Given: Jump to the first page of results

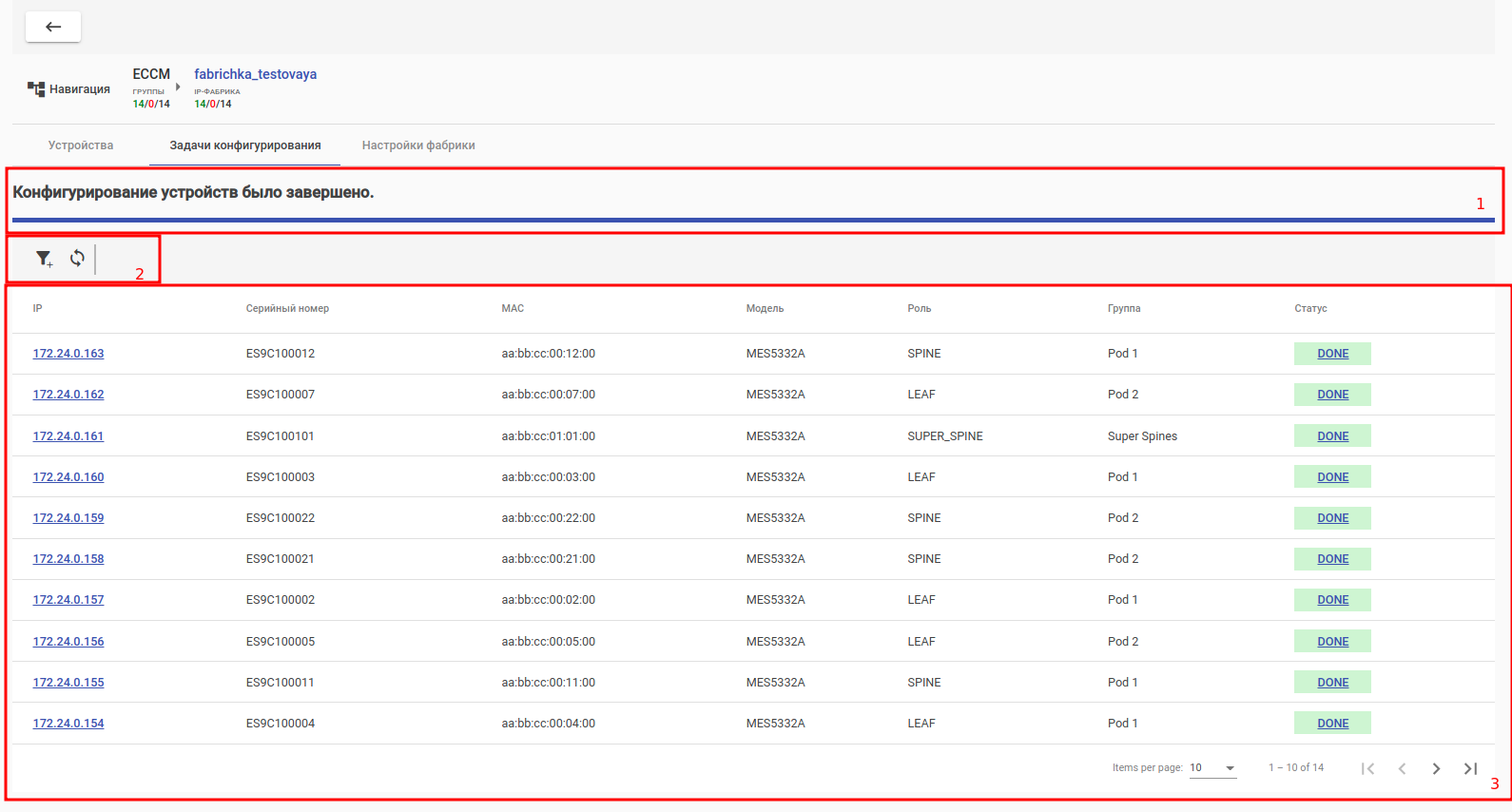Looking at the screenshot, I should 1367,768.
